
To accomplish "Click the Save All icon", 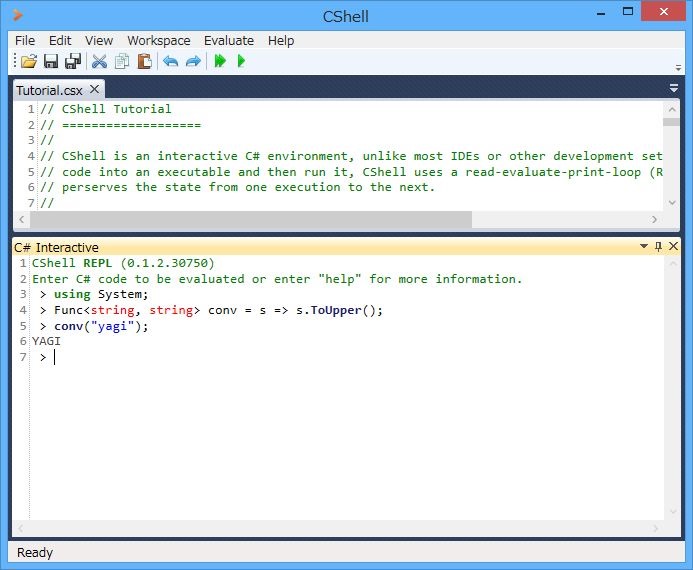I will coord(72,62).
